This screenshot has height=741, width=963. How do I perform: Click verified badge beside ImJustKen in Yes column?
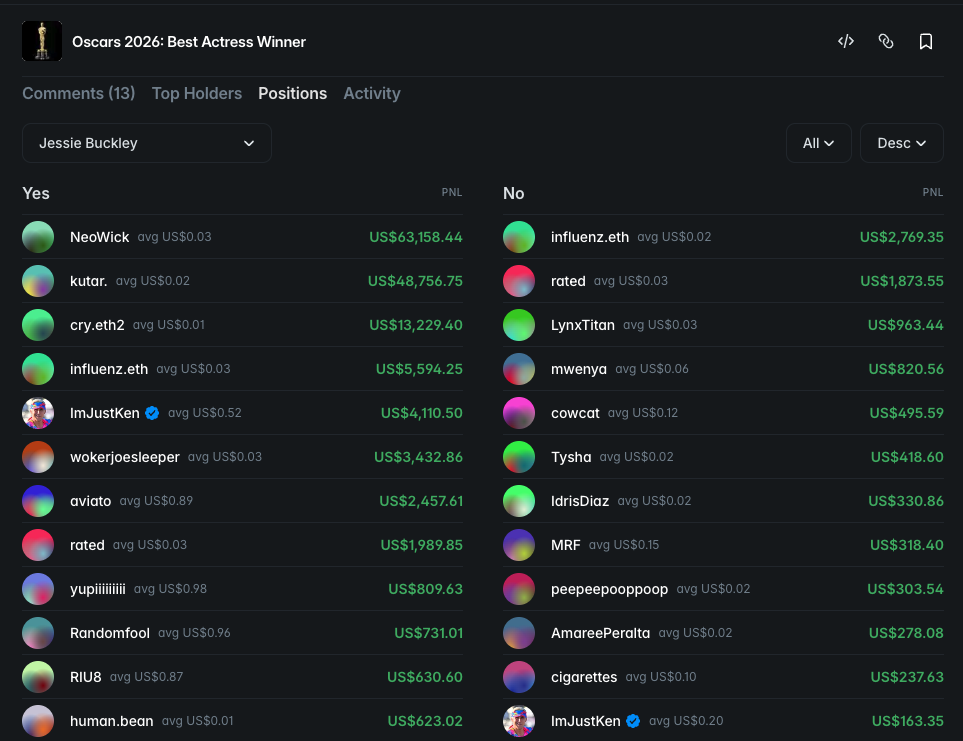click(x=152, y=413)
